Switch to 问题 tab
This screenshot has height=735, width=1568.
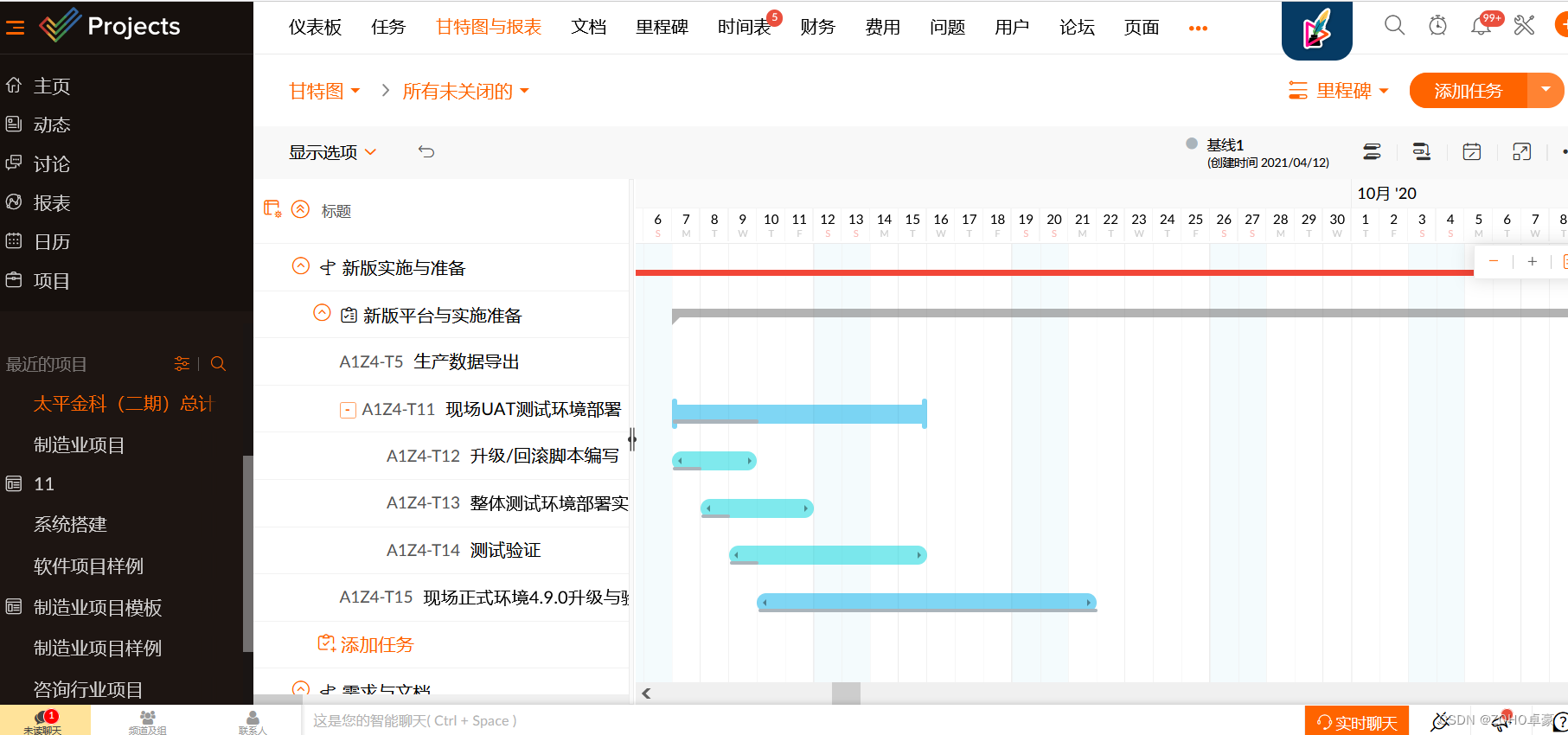click(x=947, y=27)
